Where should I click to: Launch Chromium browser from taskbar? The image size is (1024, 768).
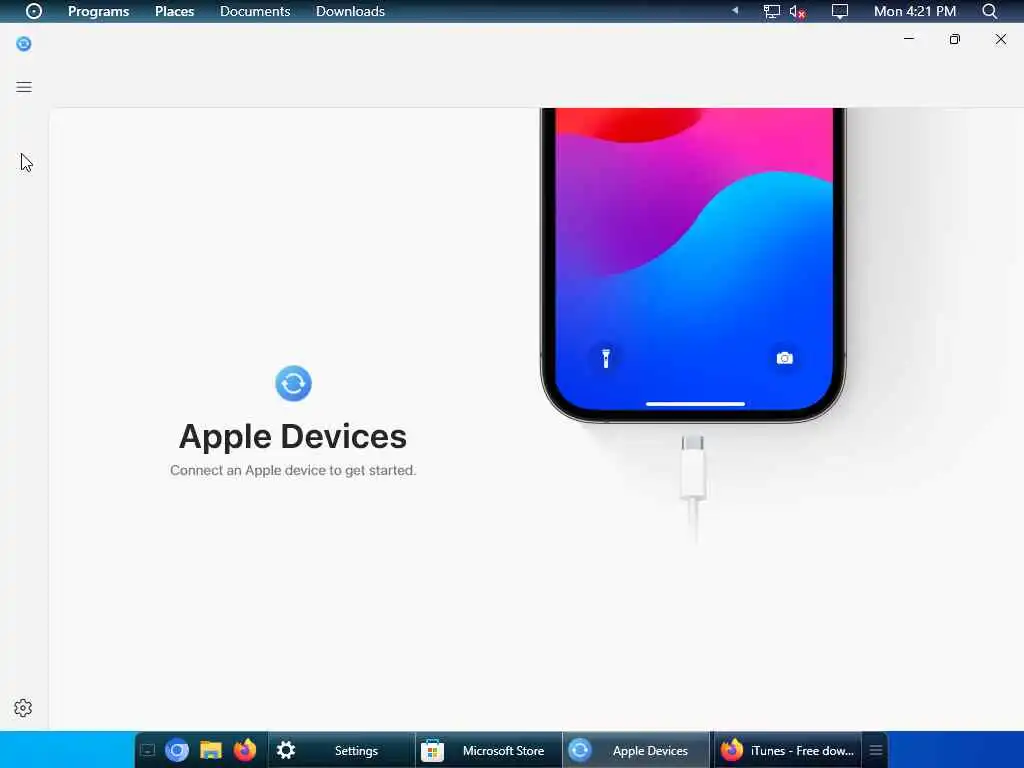click(177, 750)
